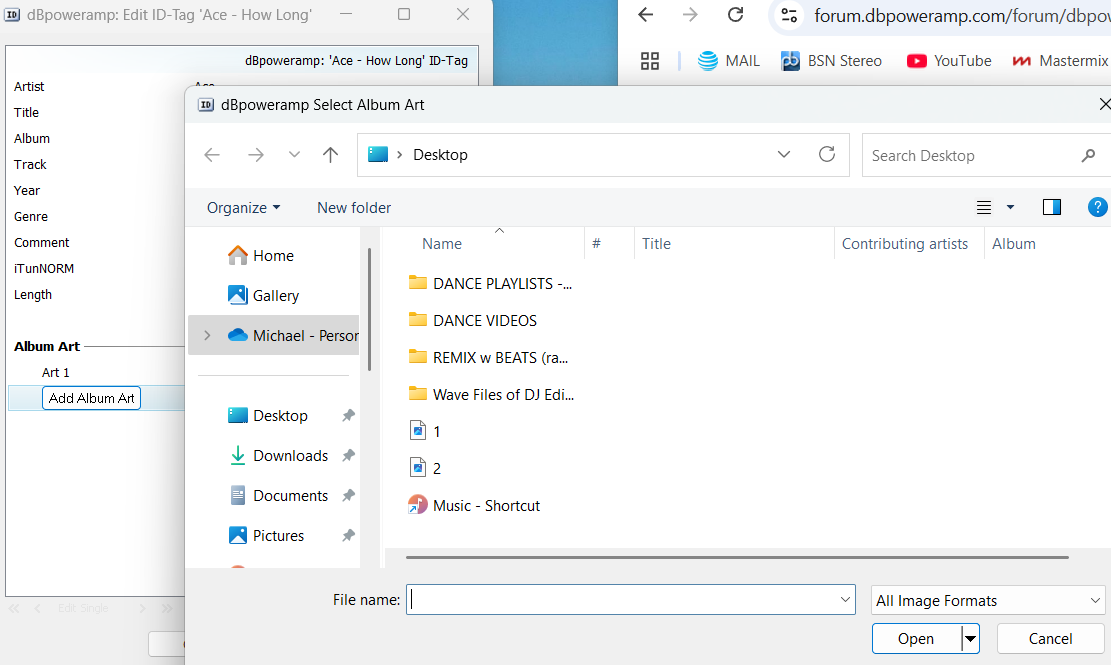Image resolution: width=1111 pixels, height=665 pixels.
Task: Select the Artist field label
Action: tap(29, 86)
